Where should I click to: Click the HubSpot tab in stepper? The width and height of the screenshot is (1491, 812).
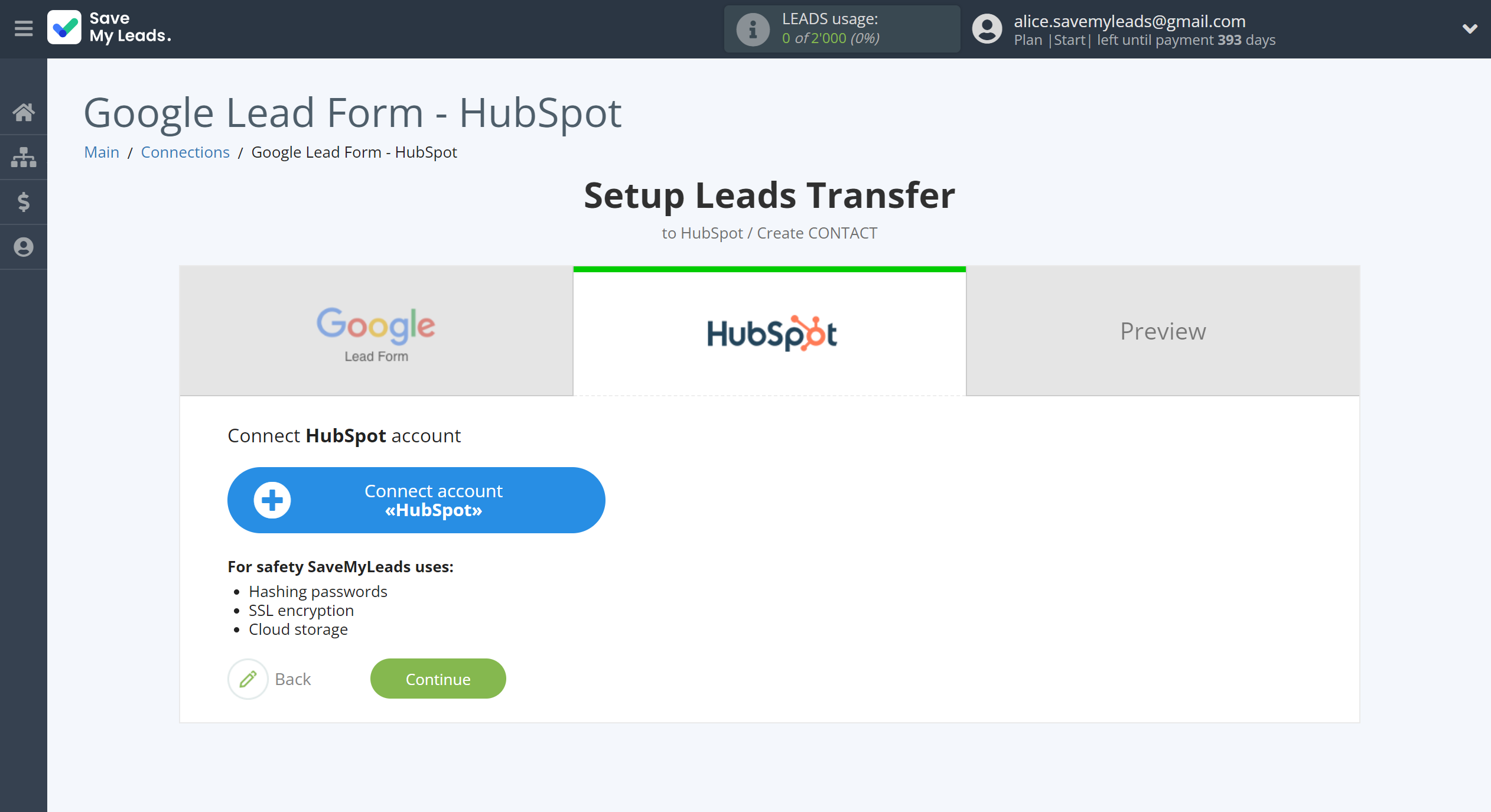click(x=769, y=331)
